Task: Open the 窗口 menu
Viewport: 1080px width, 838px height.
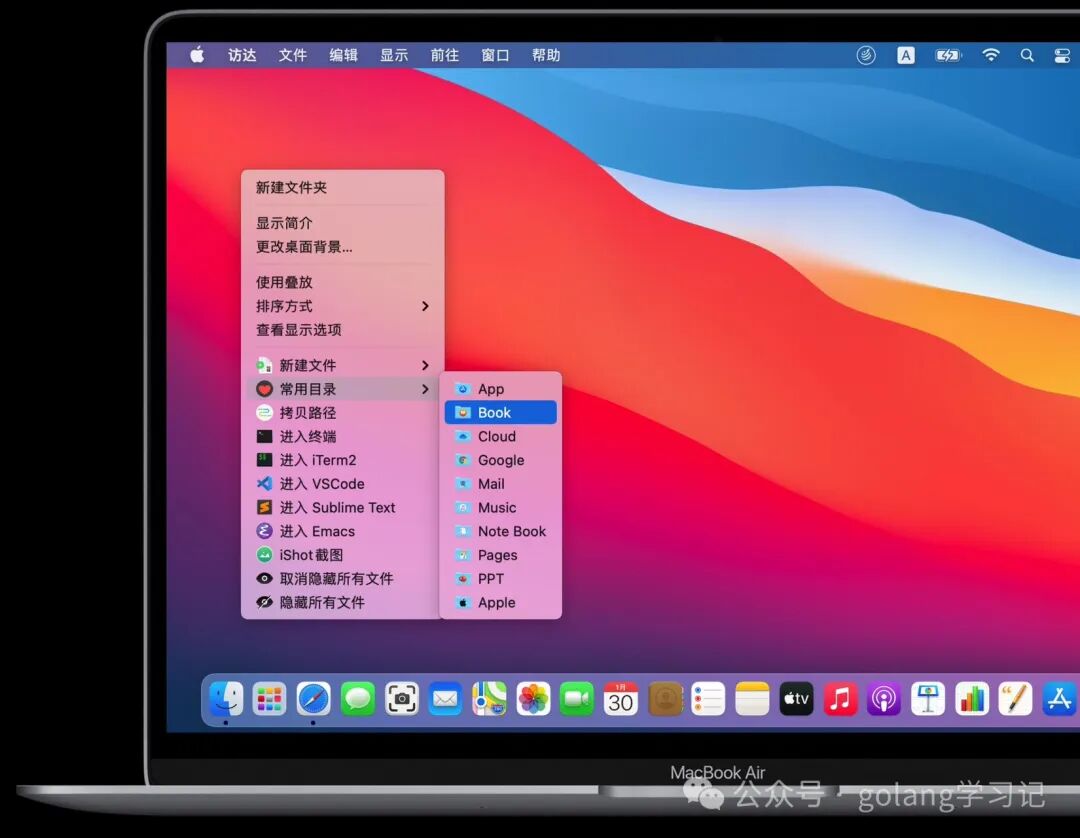Action: pos(495,55)
